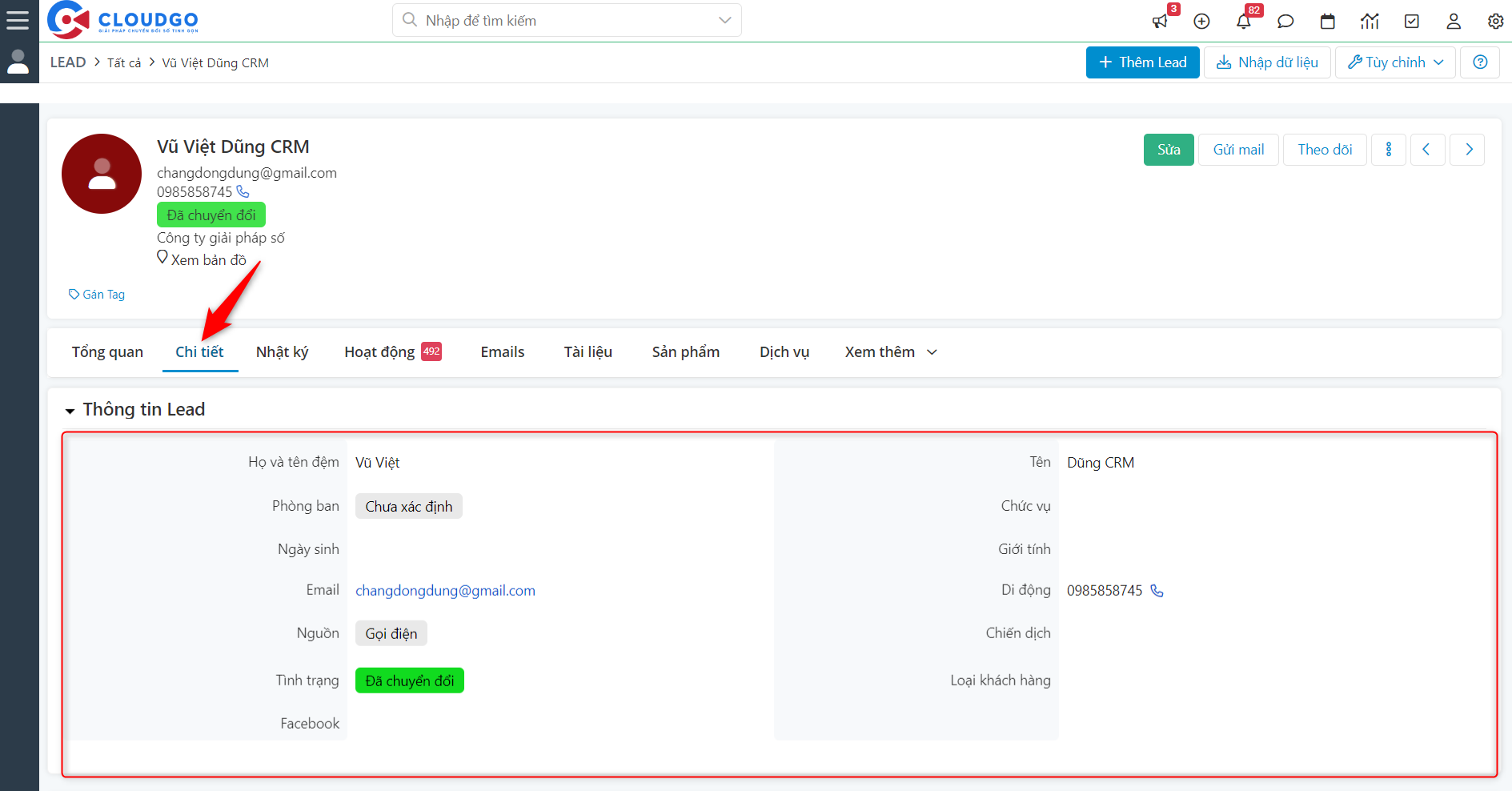Collapse the 'Thông tin Lead' section
Viewport: 1512px width, 791px height.
coord(70,410)
